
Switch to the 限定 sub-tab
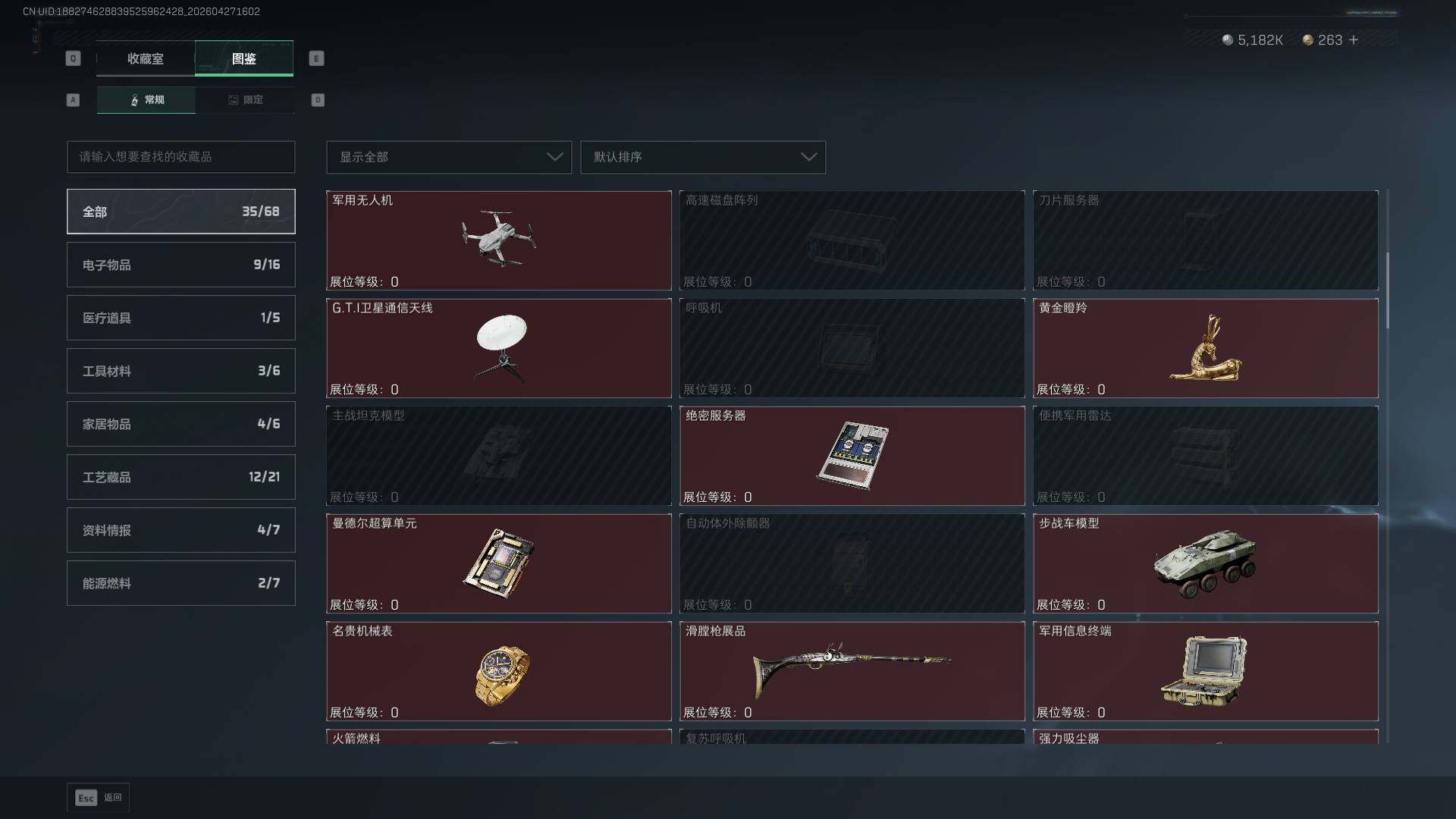point(245,100)
